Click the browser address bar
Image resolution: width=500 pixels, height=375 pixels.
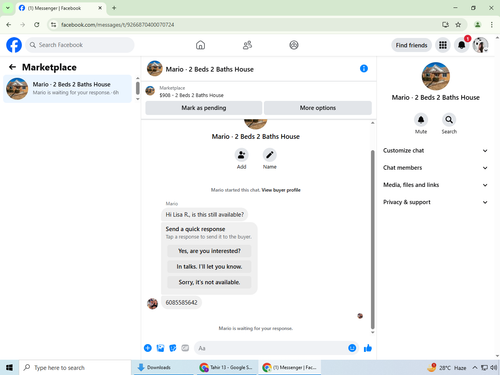pos(247,25)
